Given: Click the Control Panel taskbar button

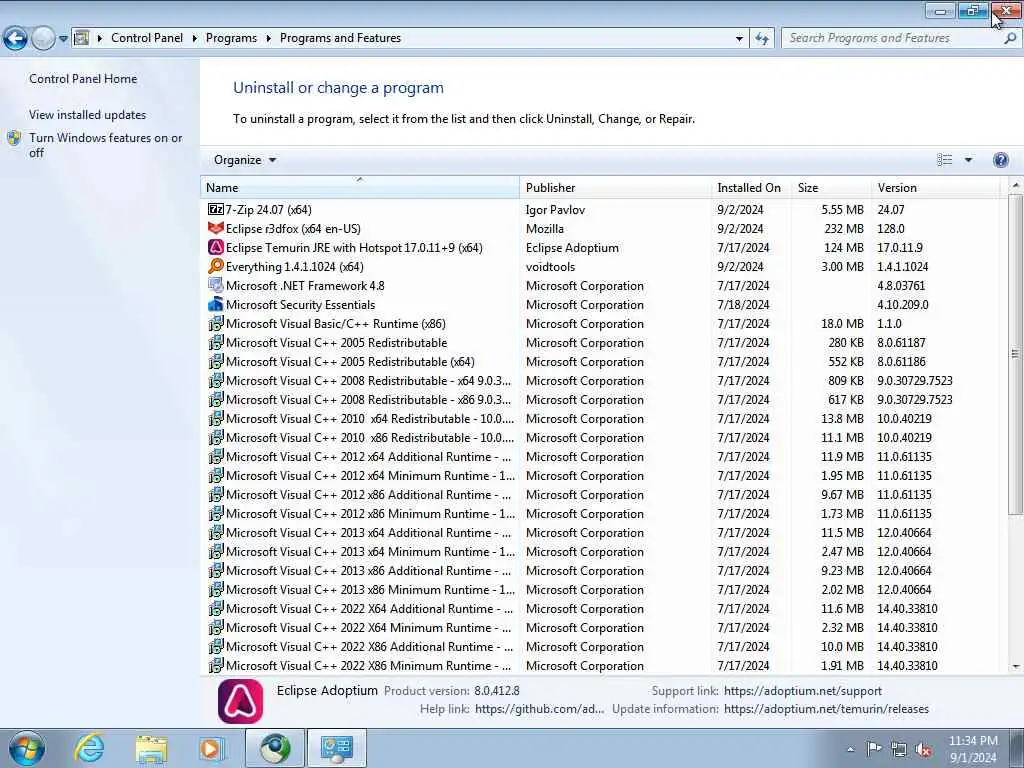Looking at the screenshot, I should [336, 748].
